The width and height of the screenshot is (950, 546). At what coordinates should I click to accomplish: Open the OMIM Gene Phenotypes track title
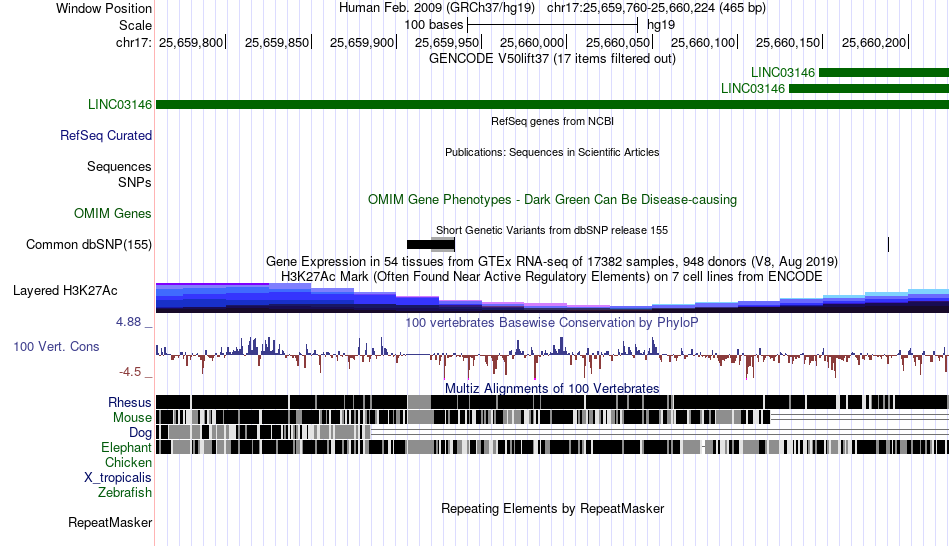(x=552, y=199)
